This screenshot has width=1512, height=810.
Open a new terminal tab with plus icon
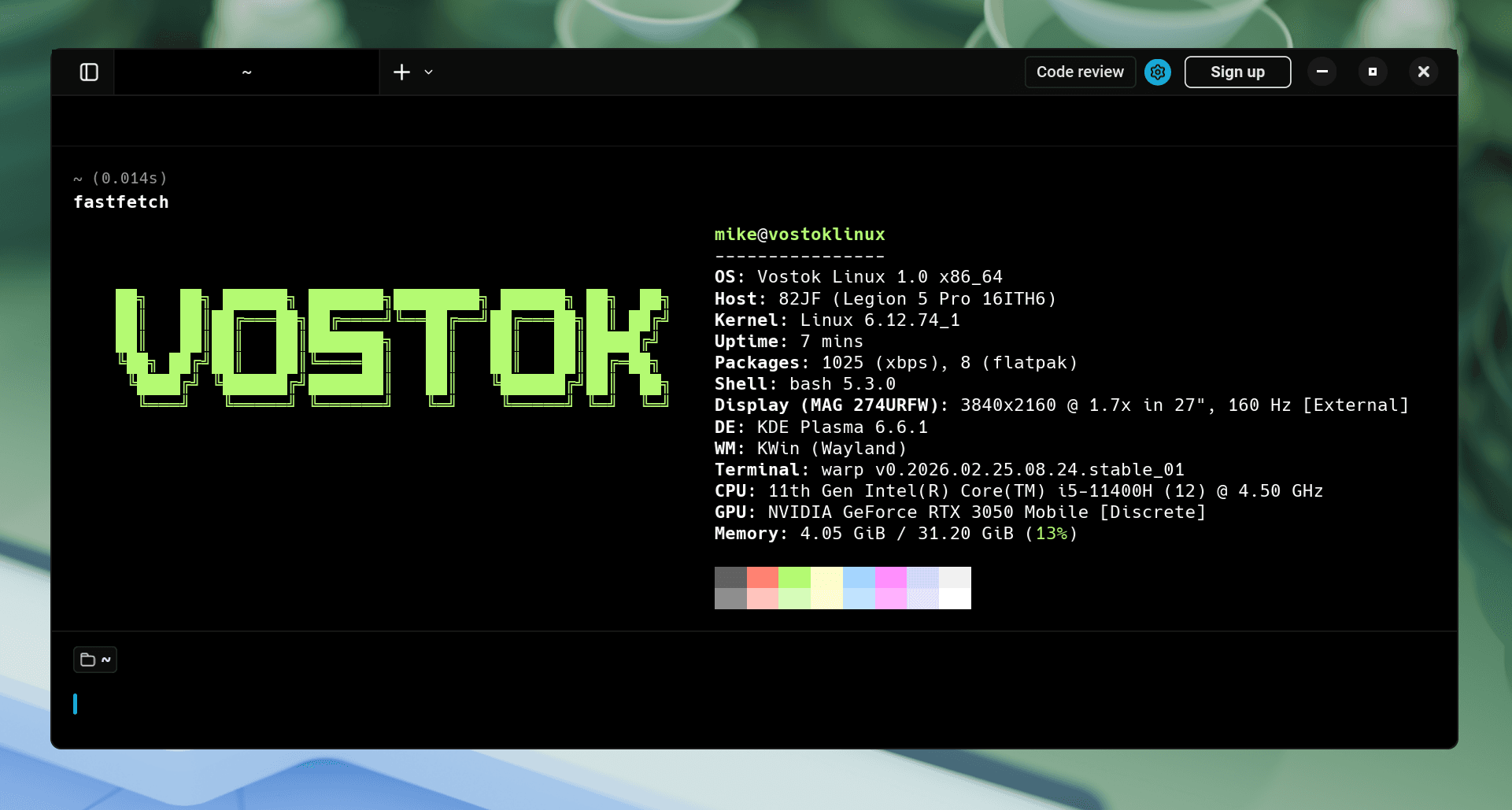(x=401, y=72)
